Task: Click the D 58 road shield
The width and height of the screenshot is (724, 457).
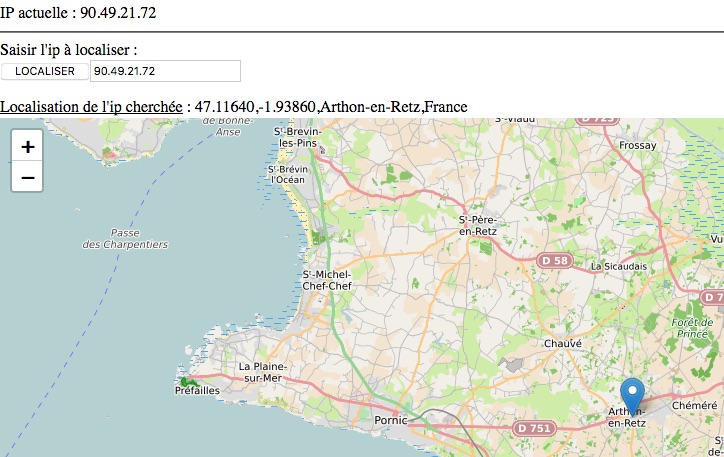Action: pyautogui.click(x=556, y=261)
